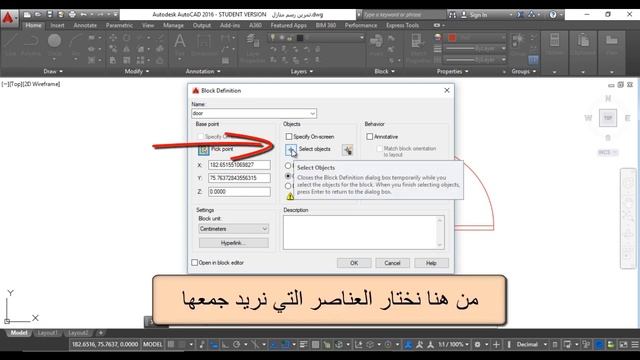Click the Insert block icon in Block panel
The height and width of the screenshot is (360, 640).
pyautogui.click(x=376, y=44)
